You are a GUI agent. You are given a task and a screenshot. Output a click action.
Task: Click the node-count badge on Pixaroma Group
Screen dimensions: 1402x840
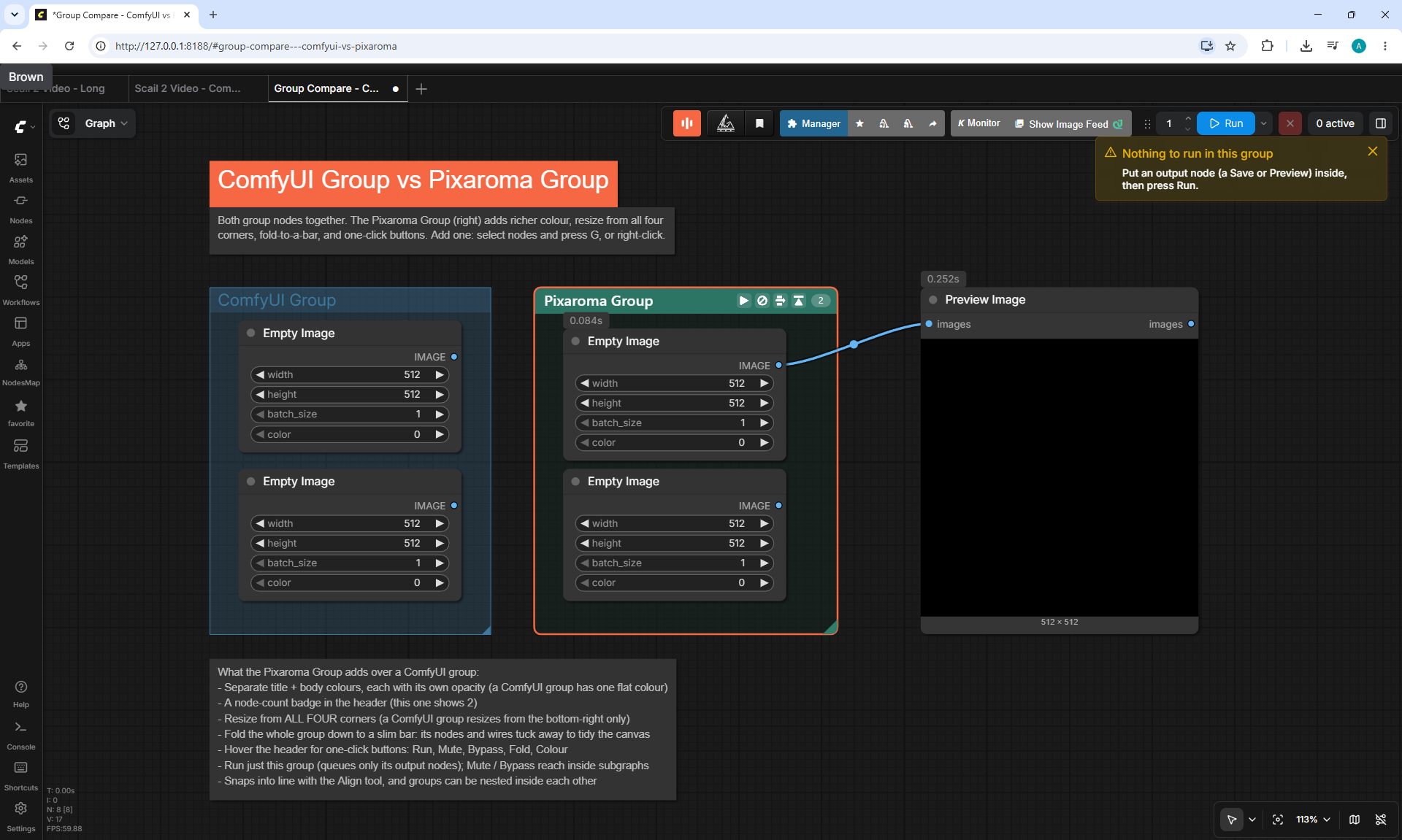point(821,301)
